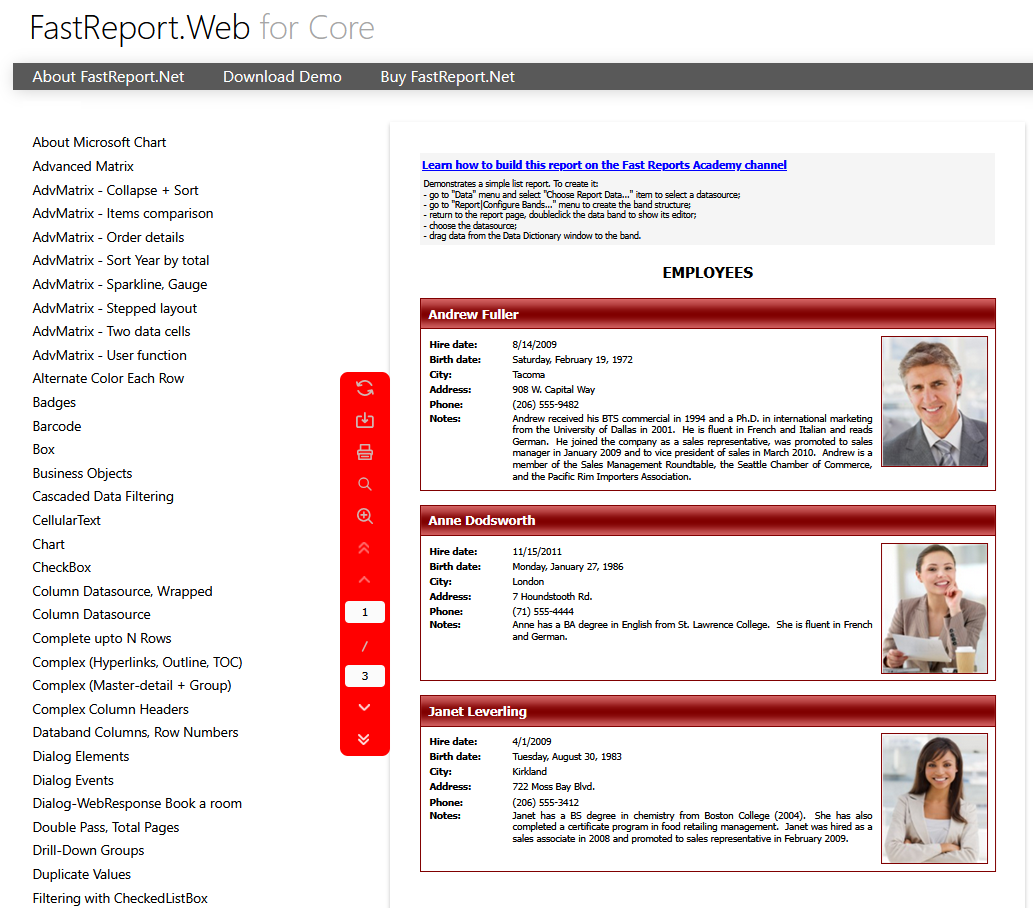Image resolution: width=1033 pixels, height=908 pixels.
Task: Click the refresh report icon in red toolbar
Action: 364,388
